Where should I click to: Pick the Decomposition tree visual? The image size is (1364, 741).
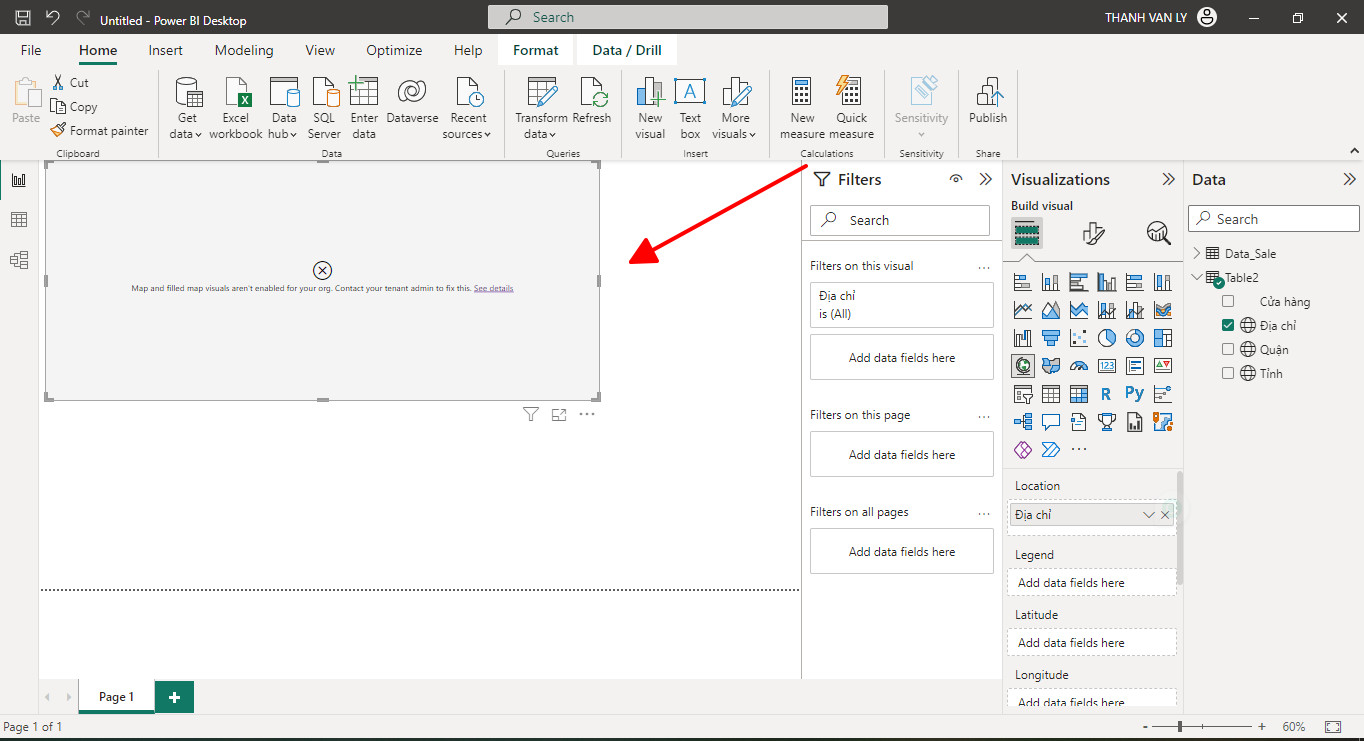coord(1022,422)
